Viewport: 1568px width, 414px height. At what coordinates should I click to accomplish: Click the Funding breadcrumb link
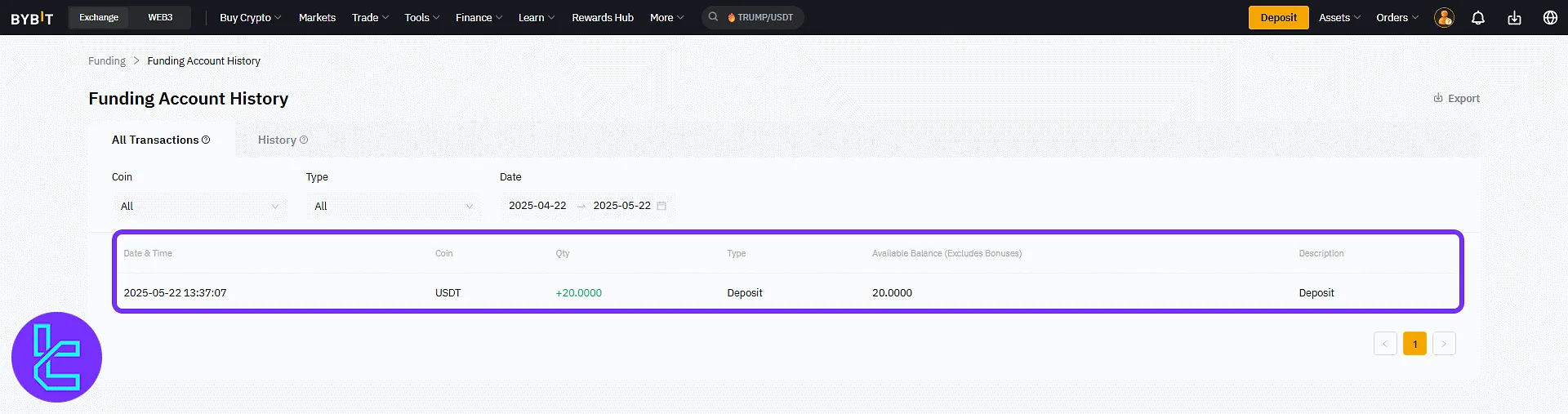[107, 60]
